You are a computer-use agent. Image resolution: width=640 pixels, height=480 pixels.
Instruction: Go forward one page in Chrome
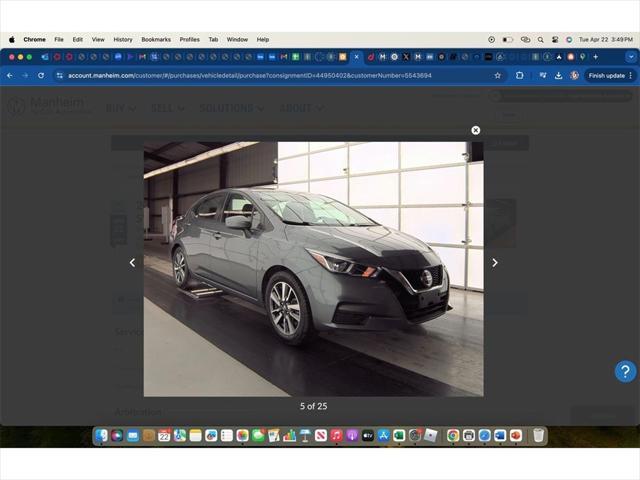click(x=25, y=76)
